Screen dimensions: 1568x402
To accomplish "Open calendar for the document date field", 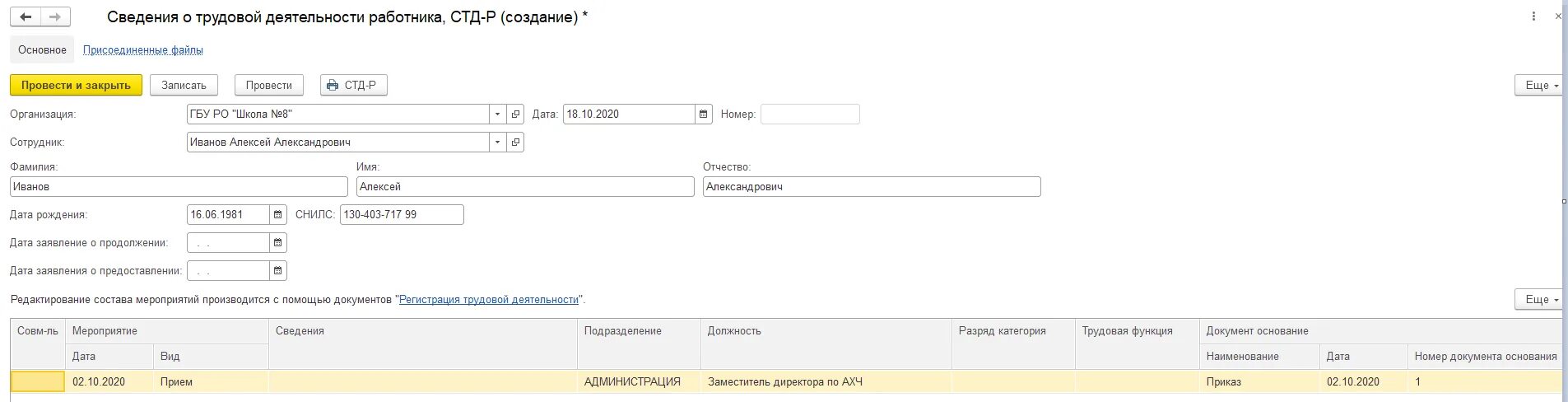I will coord(703,115).
